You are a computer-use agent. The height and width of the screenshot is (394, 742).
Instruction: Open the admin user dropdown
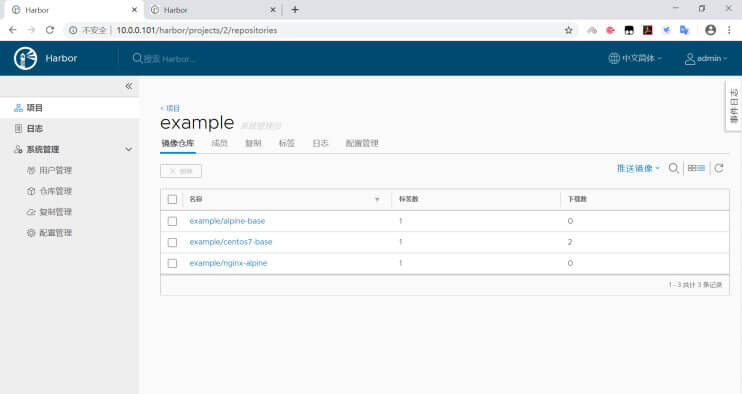706,59
